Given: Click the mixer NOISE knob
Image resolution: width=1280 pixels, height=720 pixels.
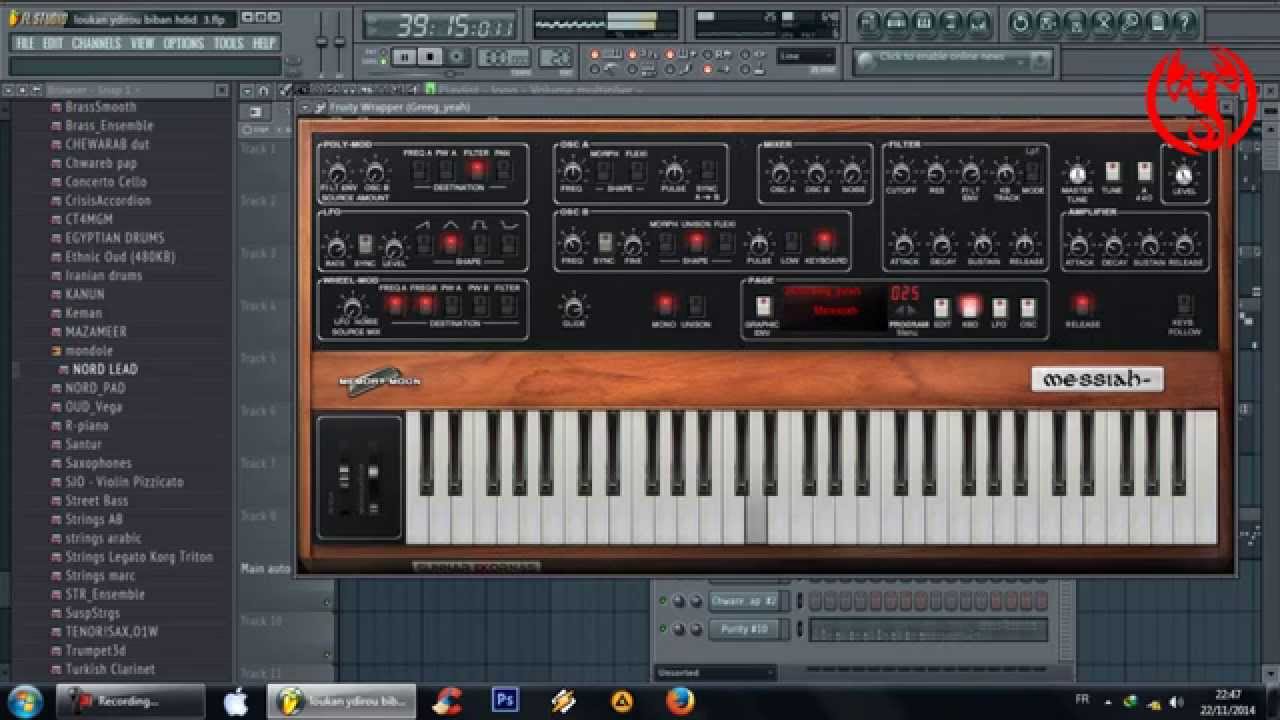Looking at the screenshot, I should click(x=852, y=173).
